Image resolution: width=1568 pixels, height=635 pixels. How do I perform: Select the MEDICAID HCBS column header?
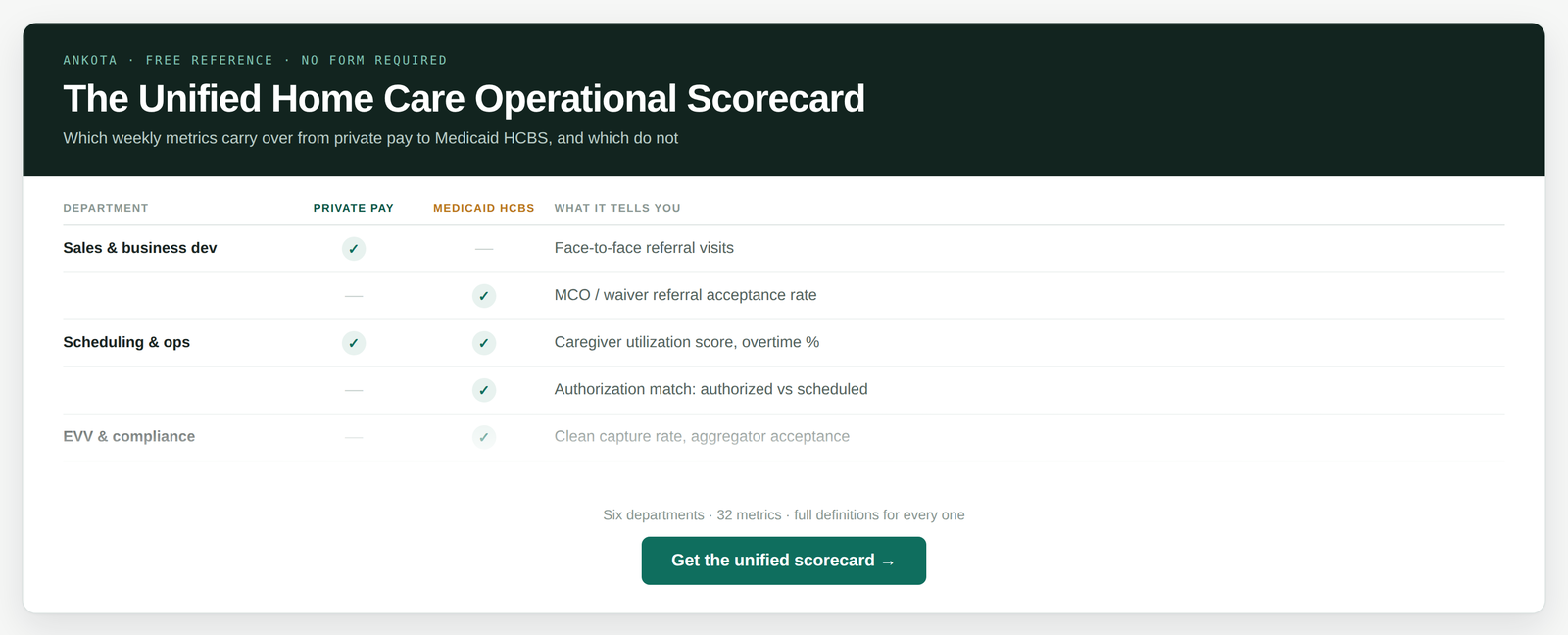click(x=484, y=208)
